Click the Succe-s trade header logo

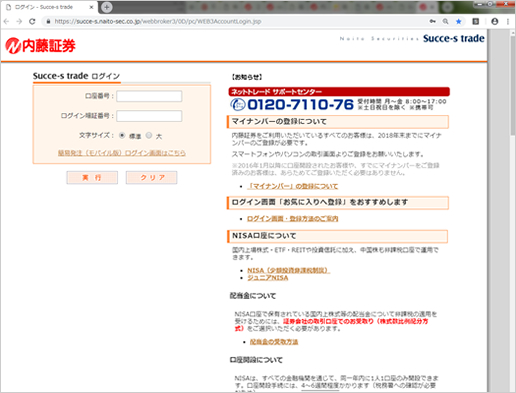click(x=454, y=38)
